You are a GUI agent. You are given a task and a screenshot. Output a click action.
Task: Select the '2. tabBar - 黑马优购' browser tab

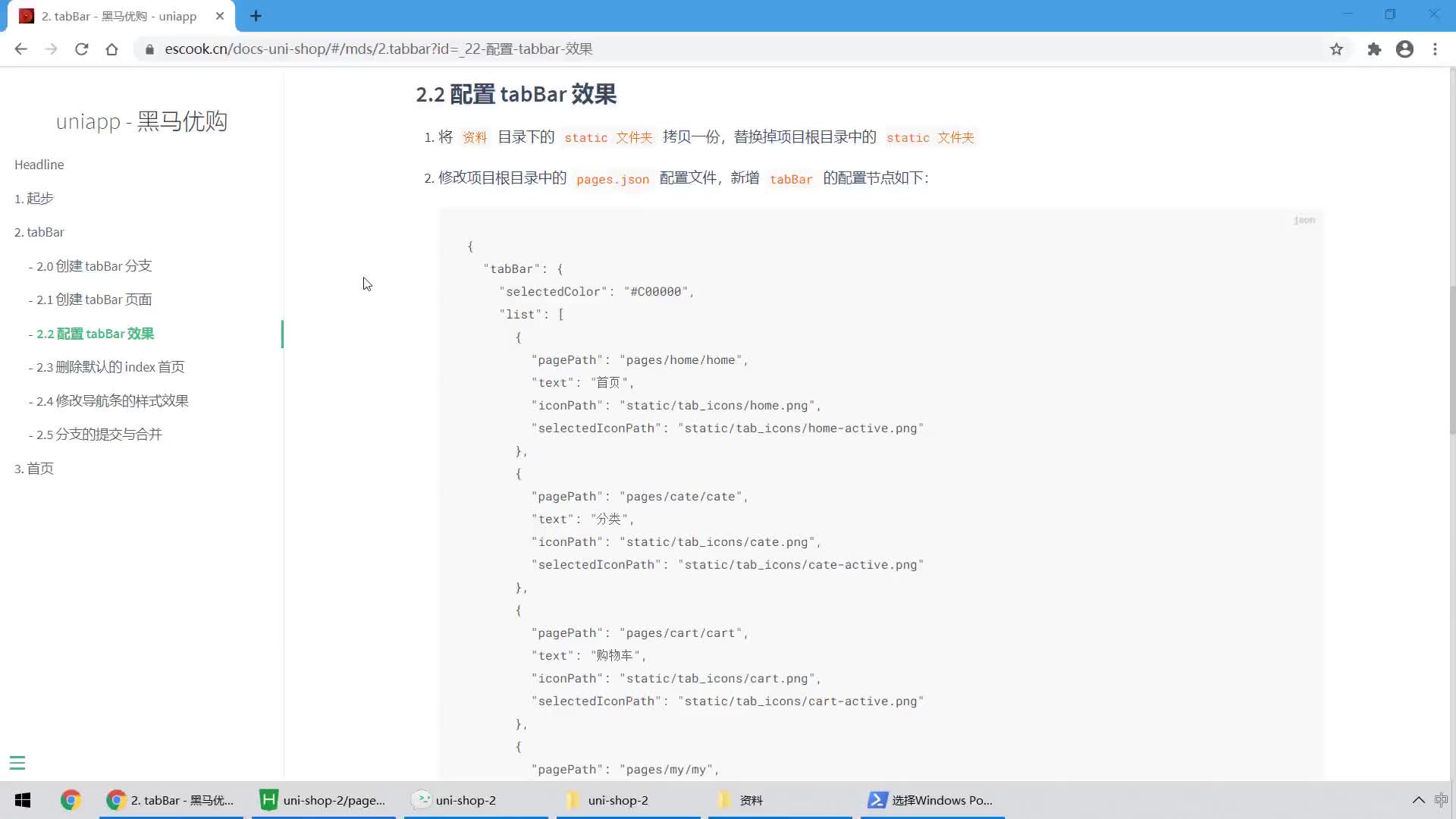click(x=121, y=16)
